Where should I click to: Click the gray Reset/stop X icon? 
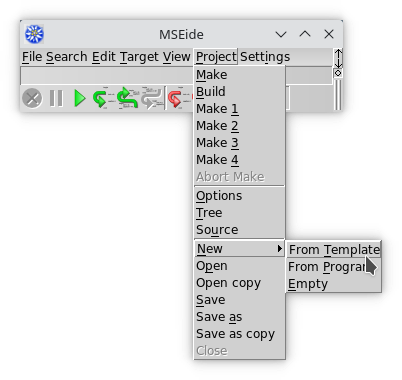point(32,98)
